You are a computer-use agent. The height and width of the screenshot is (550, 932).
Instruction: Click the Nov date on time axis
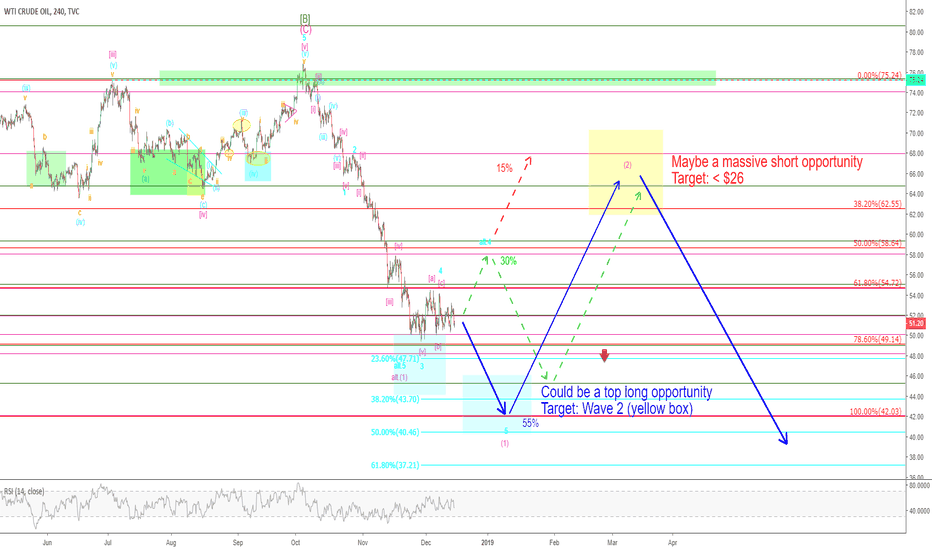click(363, 542)
